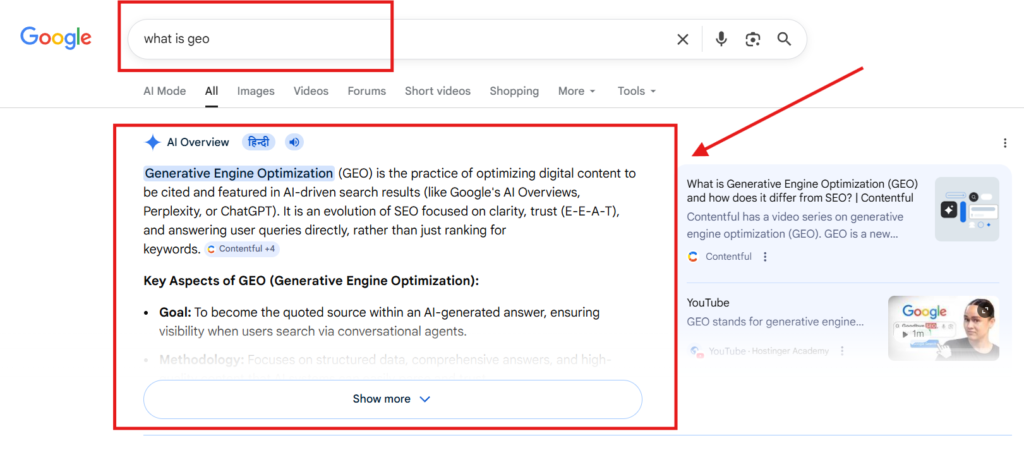Expand the Tools dropdown
Screen dimensions: 1024x462
[x=636, y=91]
